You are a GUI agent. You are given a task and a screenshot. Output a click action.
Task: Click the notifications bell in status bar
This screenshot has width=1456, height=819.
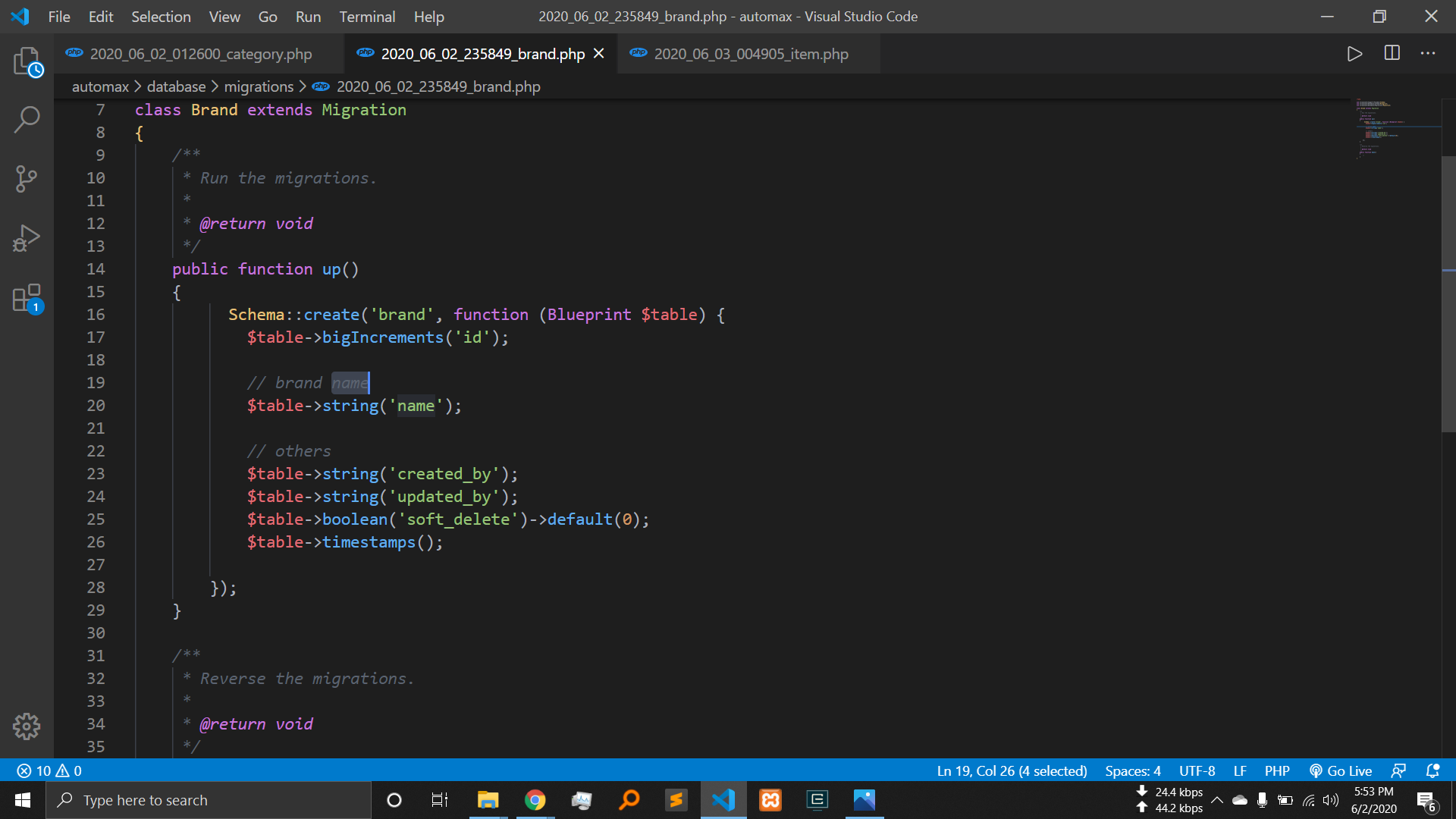tap(1432, 770)
